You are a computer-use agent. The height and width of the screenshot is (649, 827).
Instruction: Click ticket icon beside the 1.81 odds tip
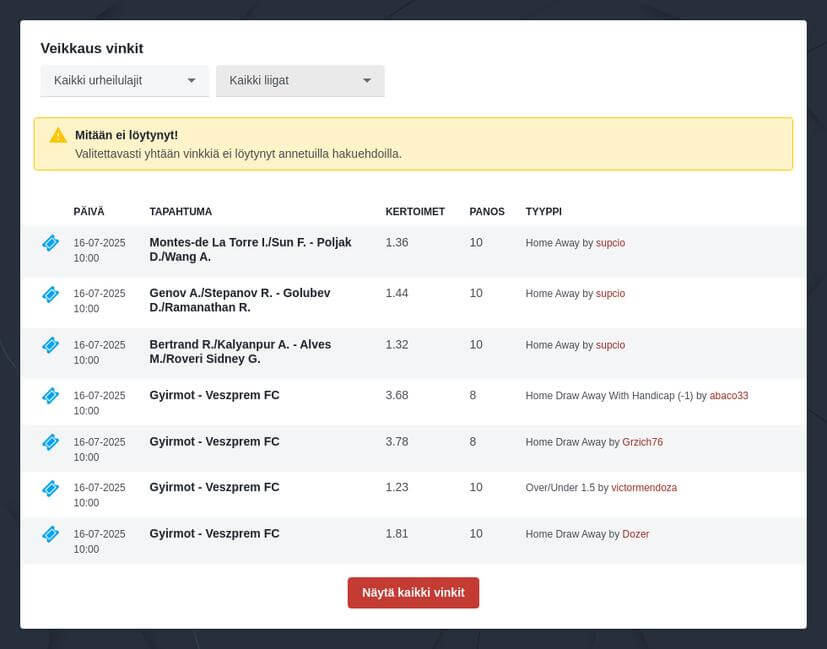point(51,534)
